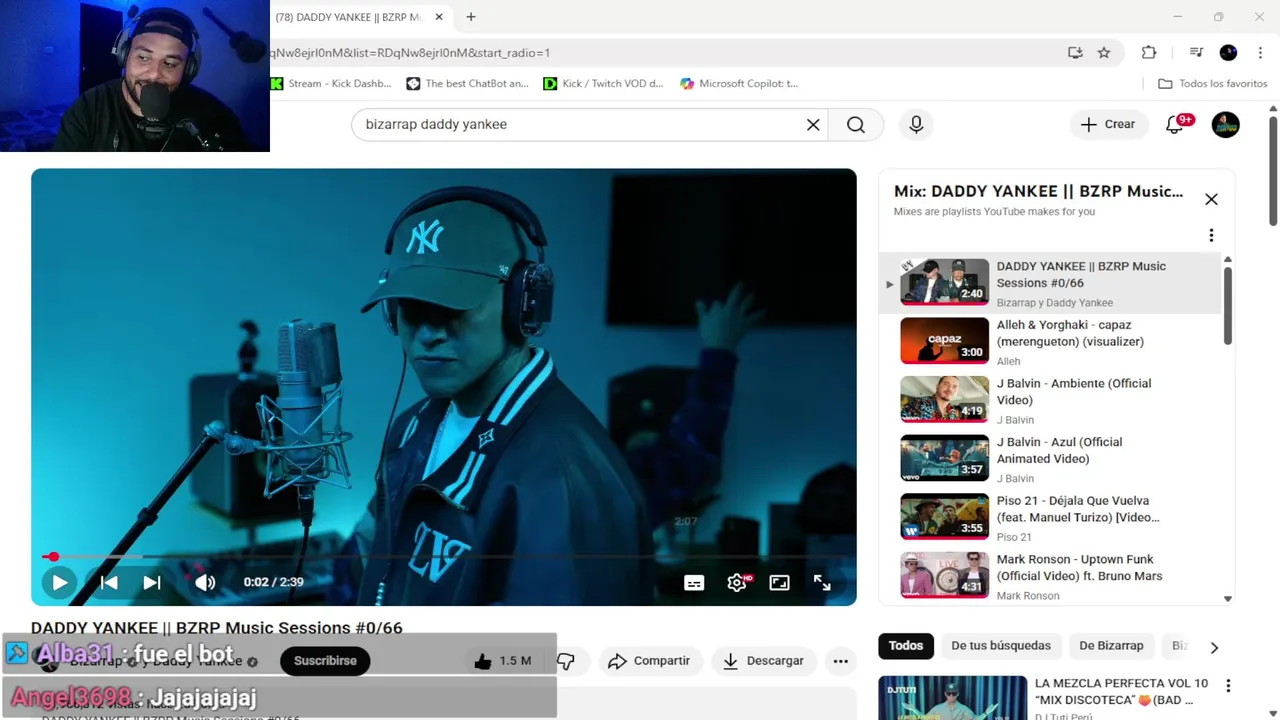Play Mark Ronson Uptown Funk video
The height and width of the screenshot is (720, 1280).
pyautogui.click(x=1050, y=576)
